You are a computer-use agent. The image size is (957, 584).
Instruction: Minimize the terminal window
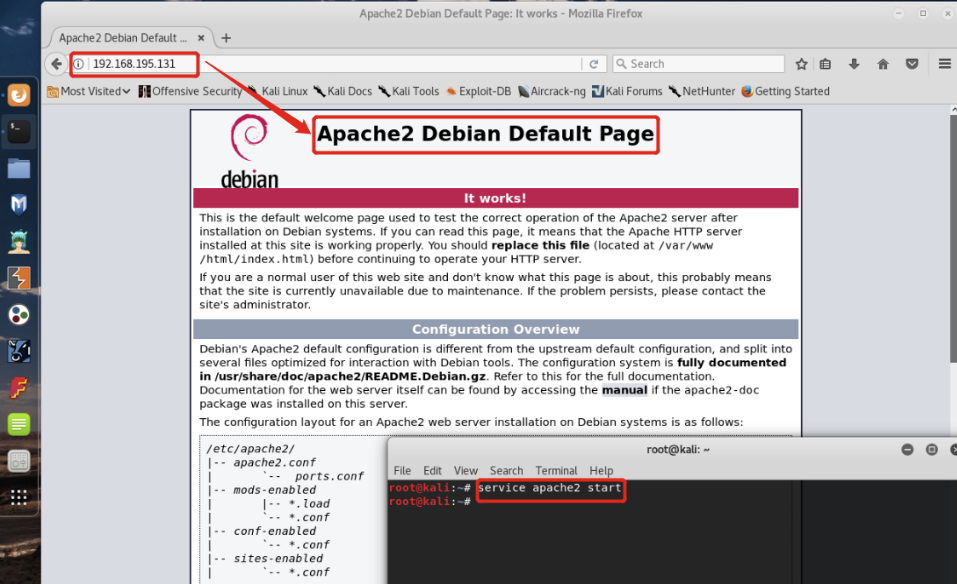pos(908,450)
